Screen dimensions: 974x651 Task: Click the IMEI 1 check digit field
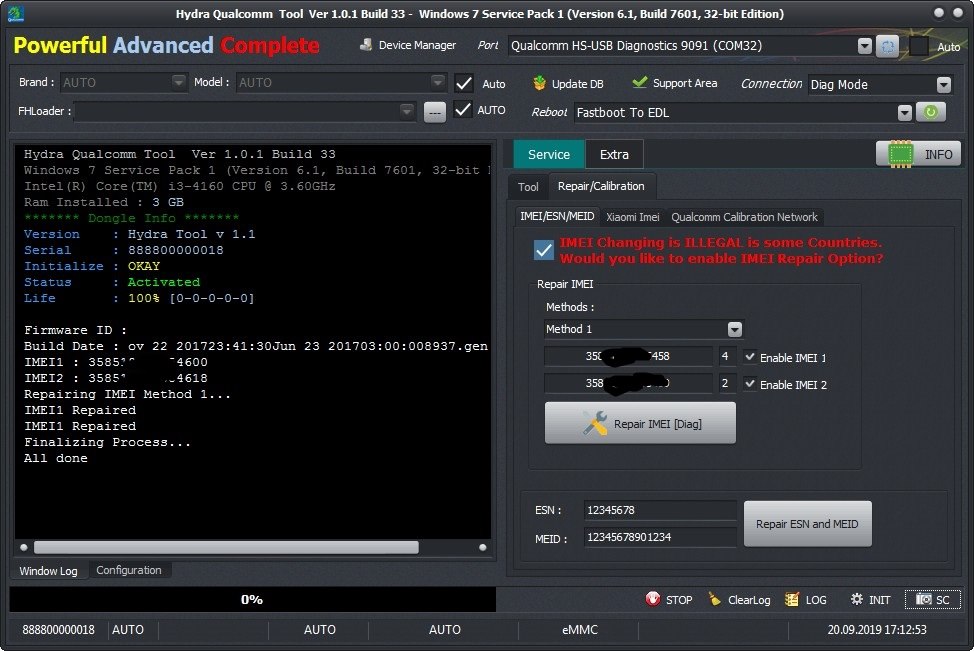pos(726,356)
